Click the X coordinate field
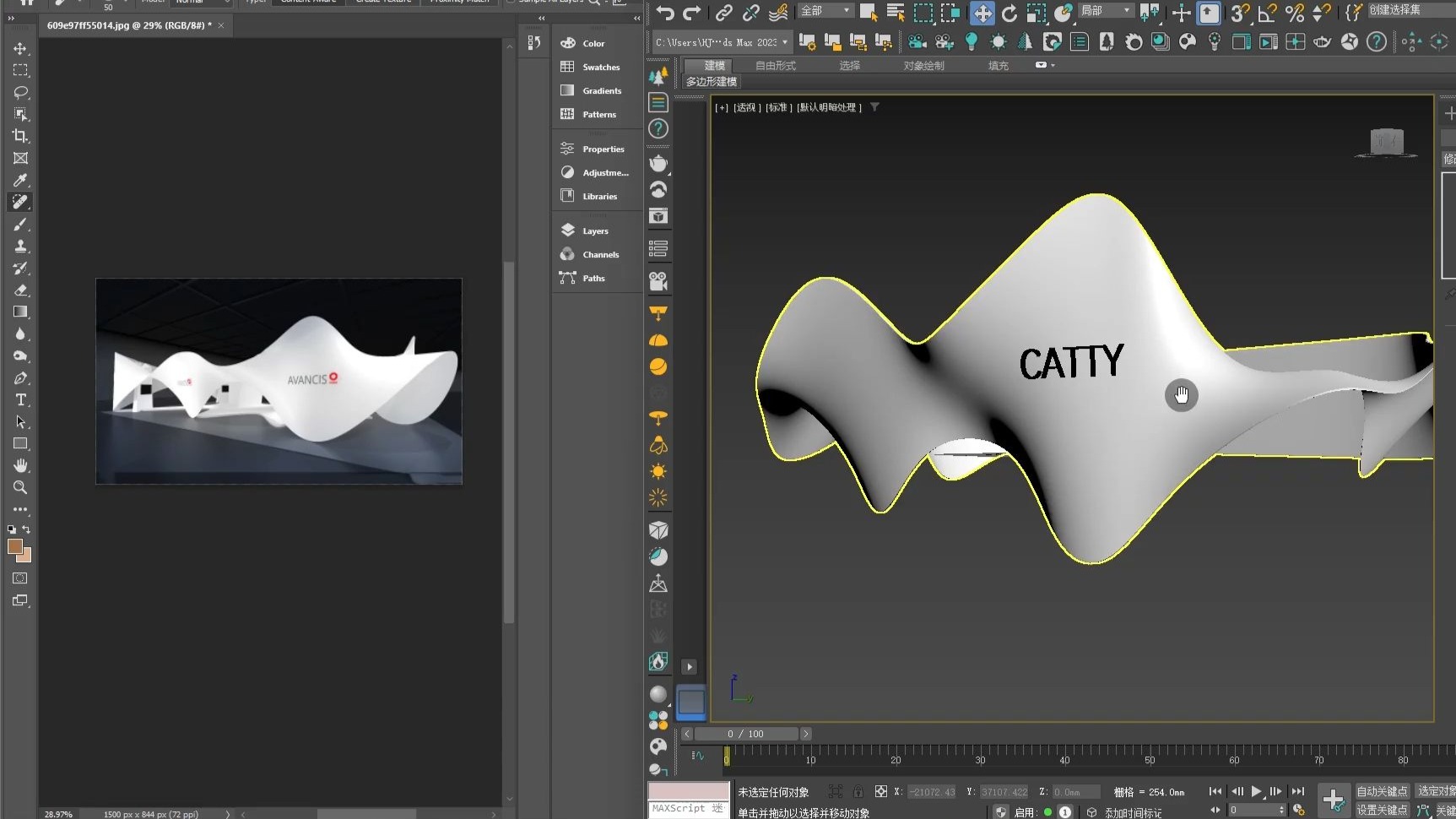The image size is (1456, 819). coord(932,792)
